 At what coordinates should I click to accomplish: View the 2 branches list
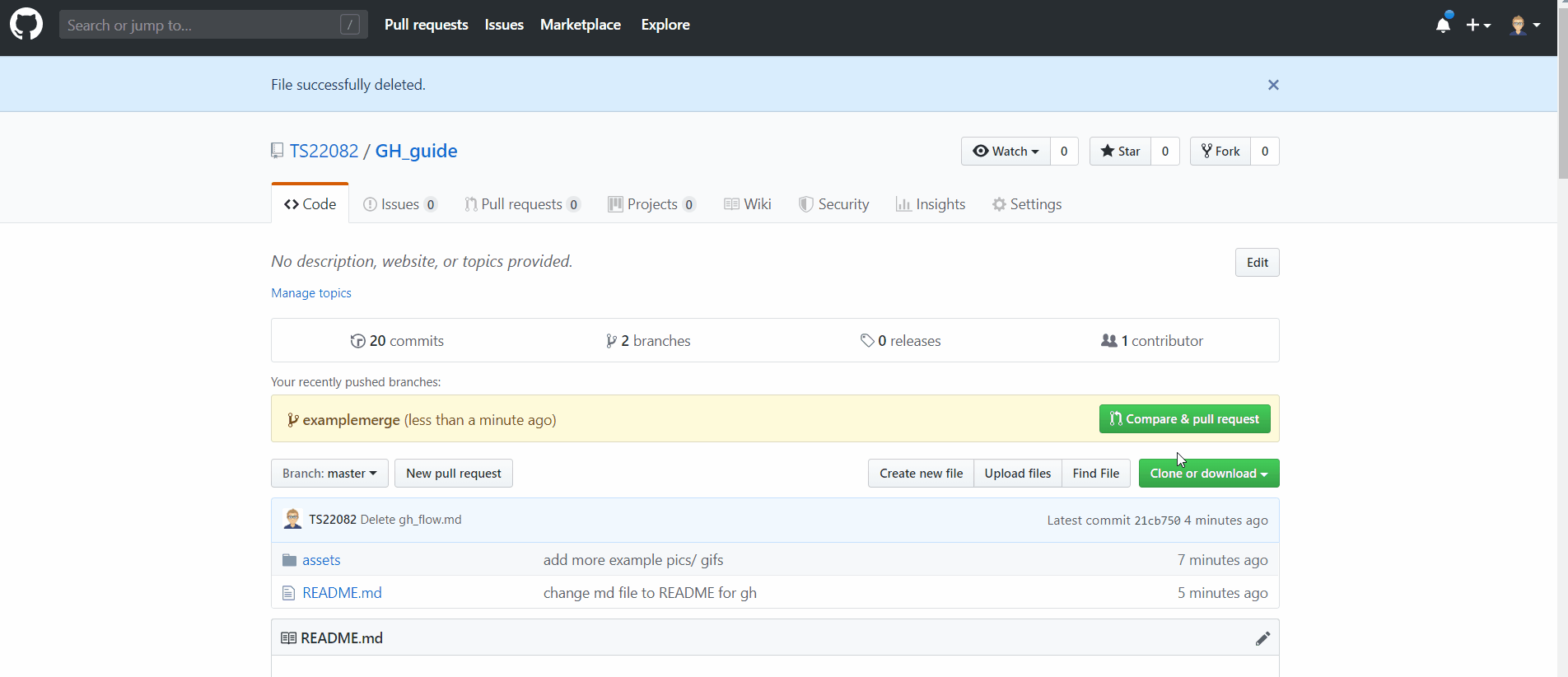pyautogui.click(x=648, y=340)
